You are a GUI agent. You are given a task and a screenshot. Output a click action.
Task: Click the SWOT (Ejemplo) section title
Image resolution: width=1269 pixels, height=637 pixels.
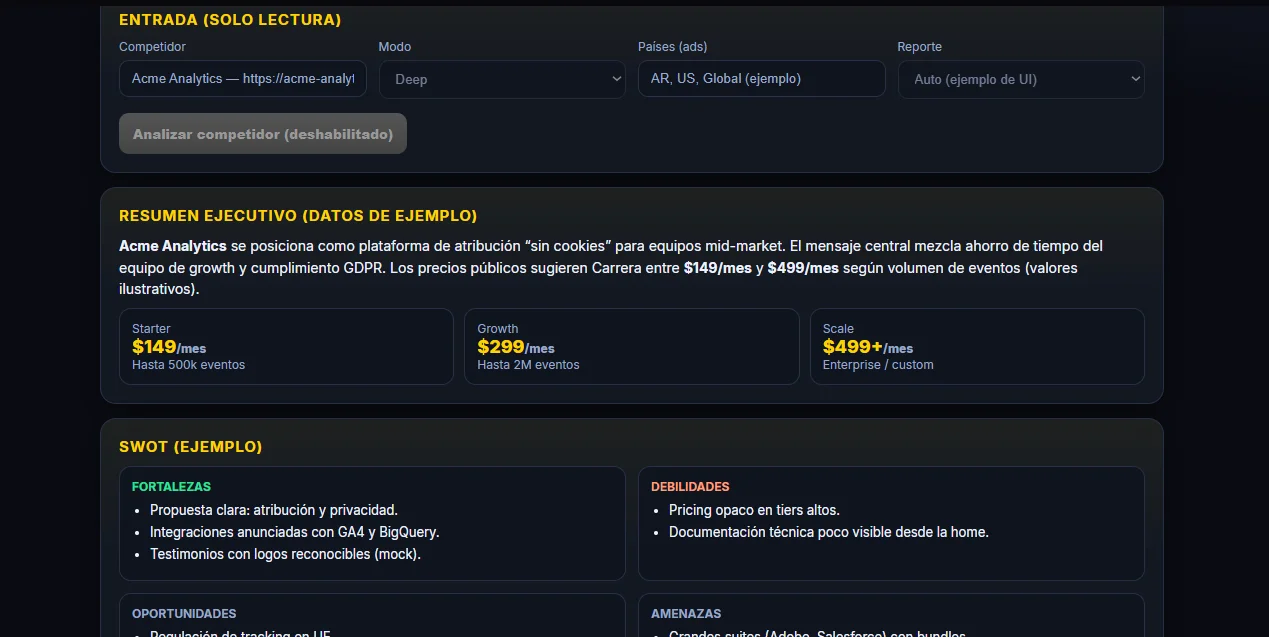[x=190, y=447]
